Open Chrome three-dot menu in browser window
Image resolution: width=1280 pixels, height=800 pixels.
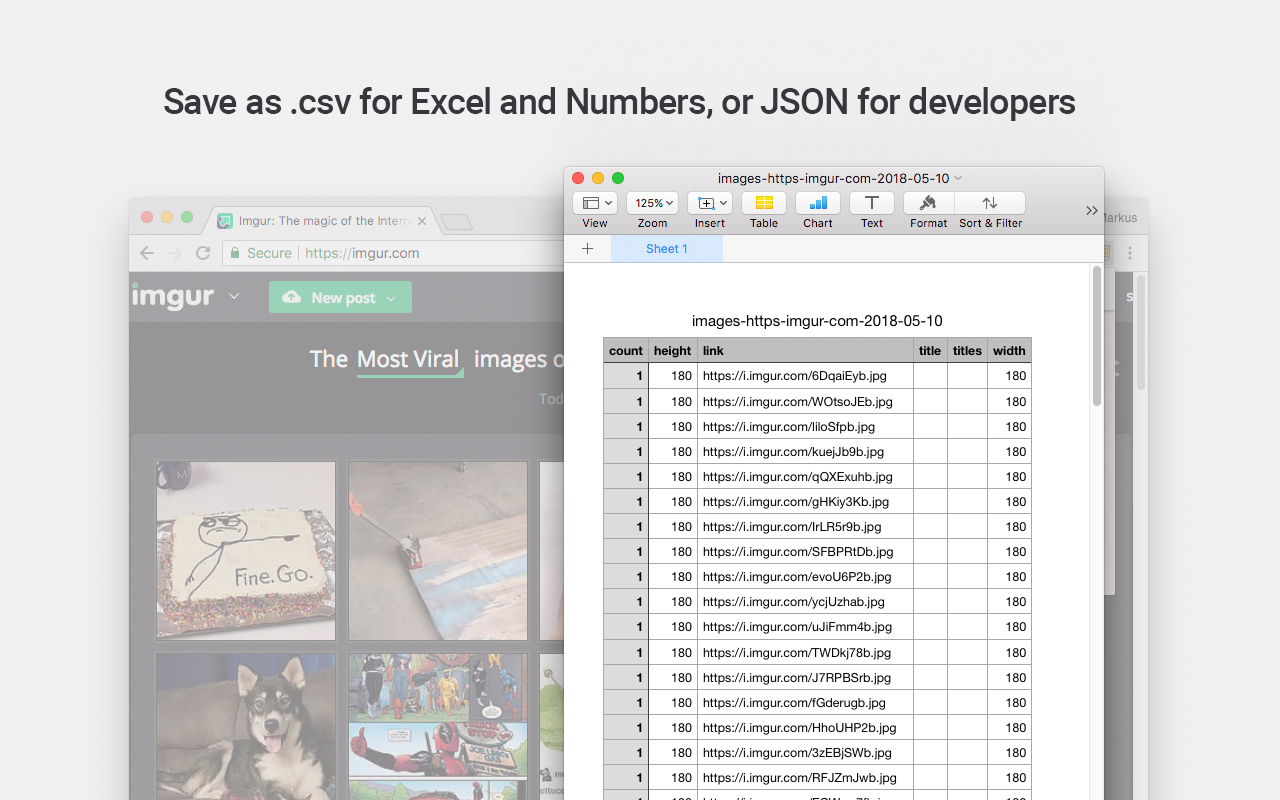pos(1130,253)
